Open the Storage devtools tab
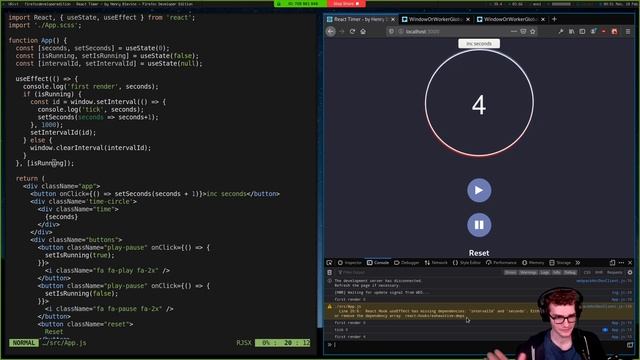This screenshot has width=640, height=360. tap(560, 262)
